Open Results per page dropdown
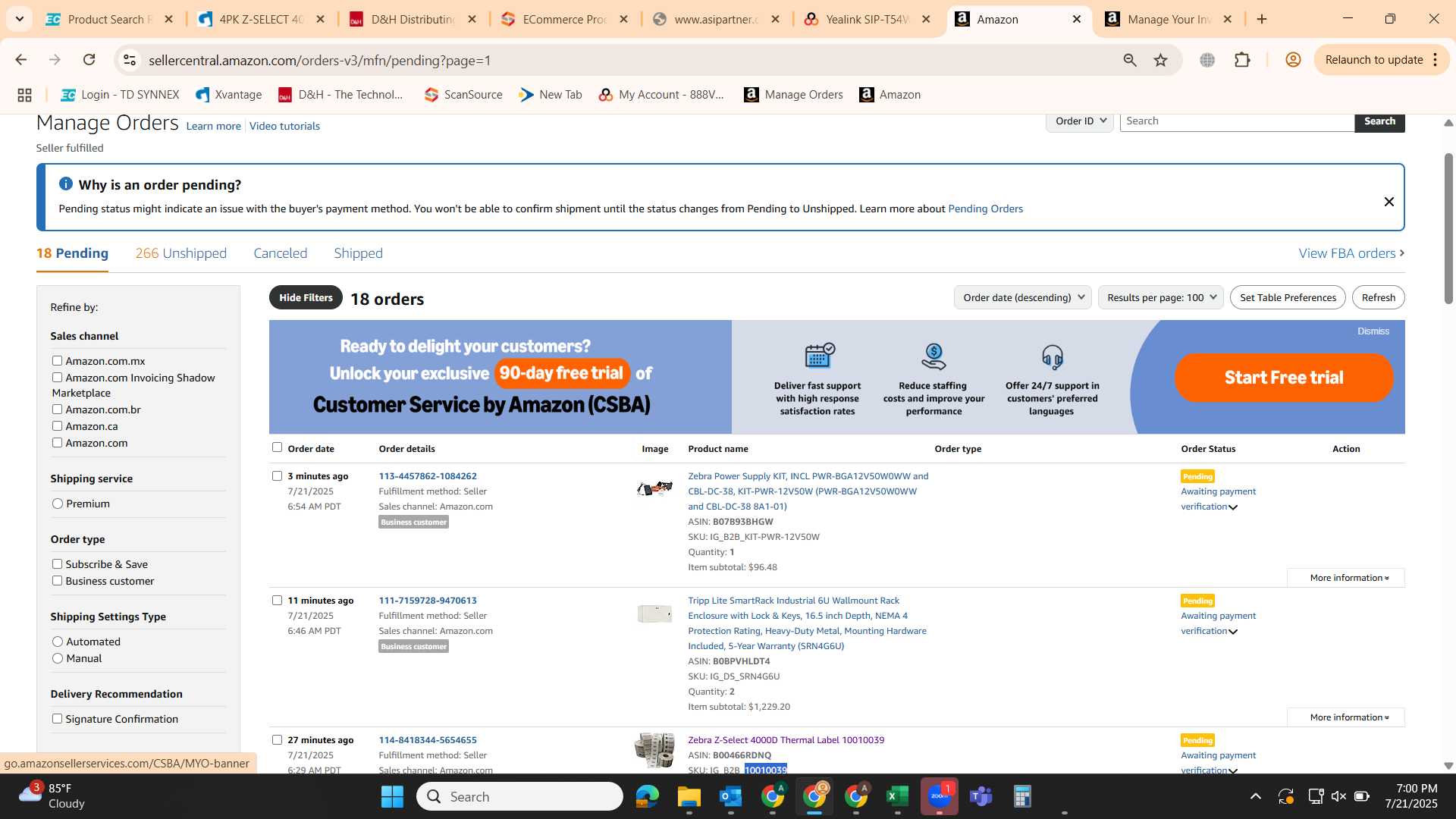 coord(1161,297)
